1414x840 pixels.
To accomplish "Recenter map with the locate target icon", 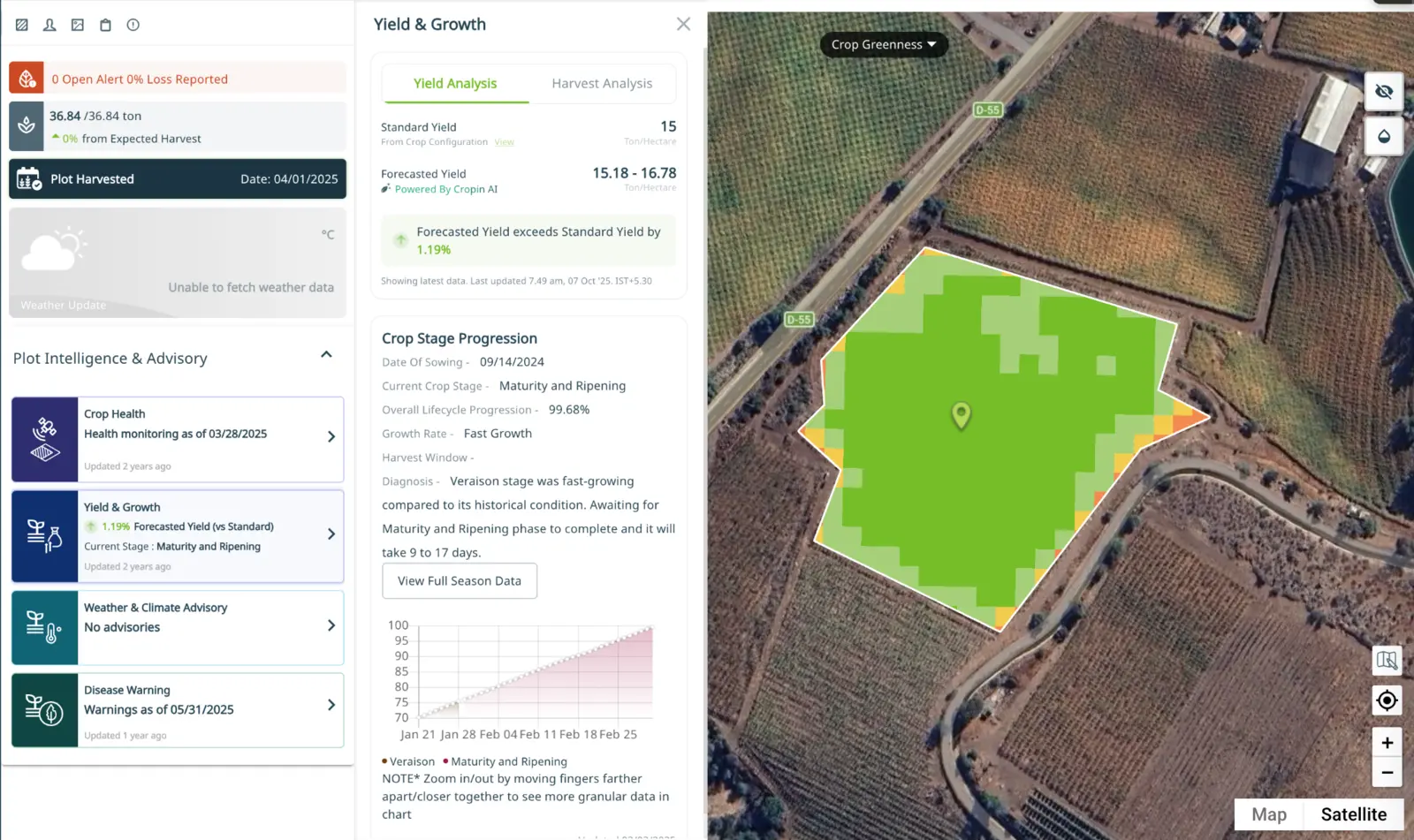I will click(1387, 700).
